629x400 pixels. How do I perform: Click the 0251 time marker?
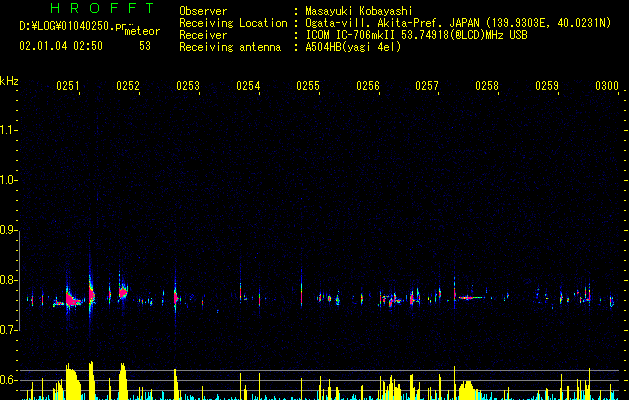68,85
